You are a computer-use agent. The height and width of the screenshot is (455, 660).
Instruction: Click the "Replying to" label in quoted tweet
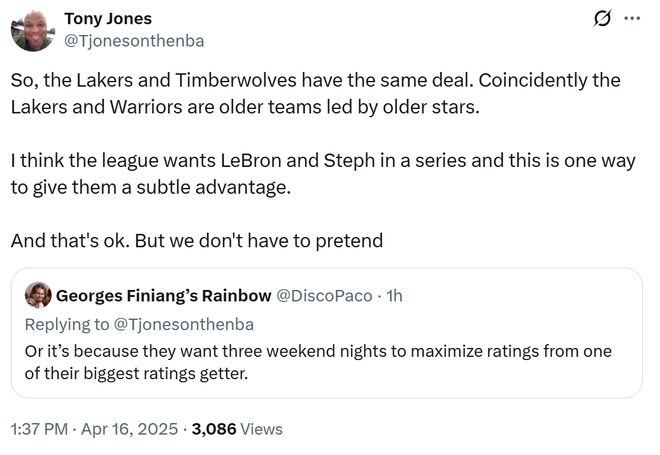(67, 325)
